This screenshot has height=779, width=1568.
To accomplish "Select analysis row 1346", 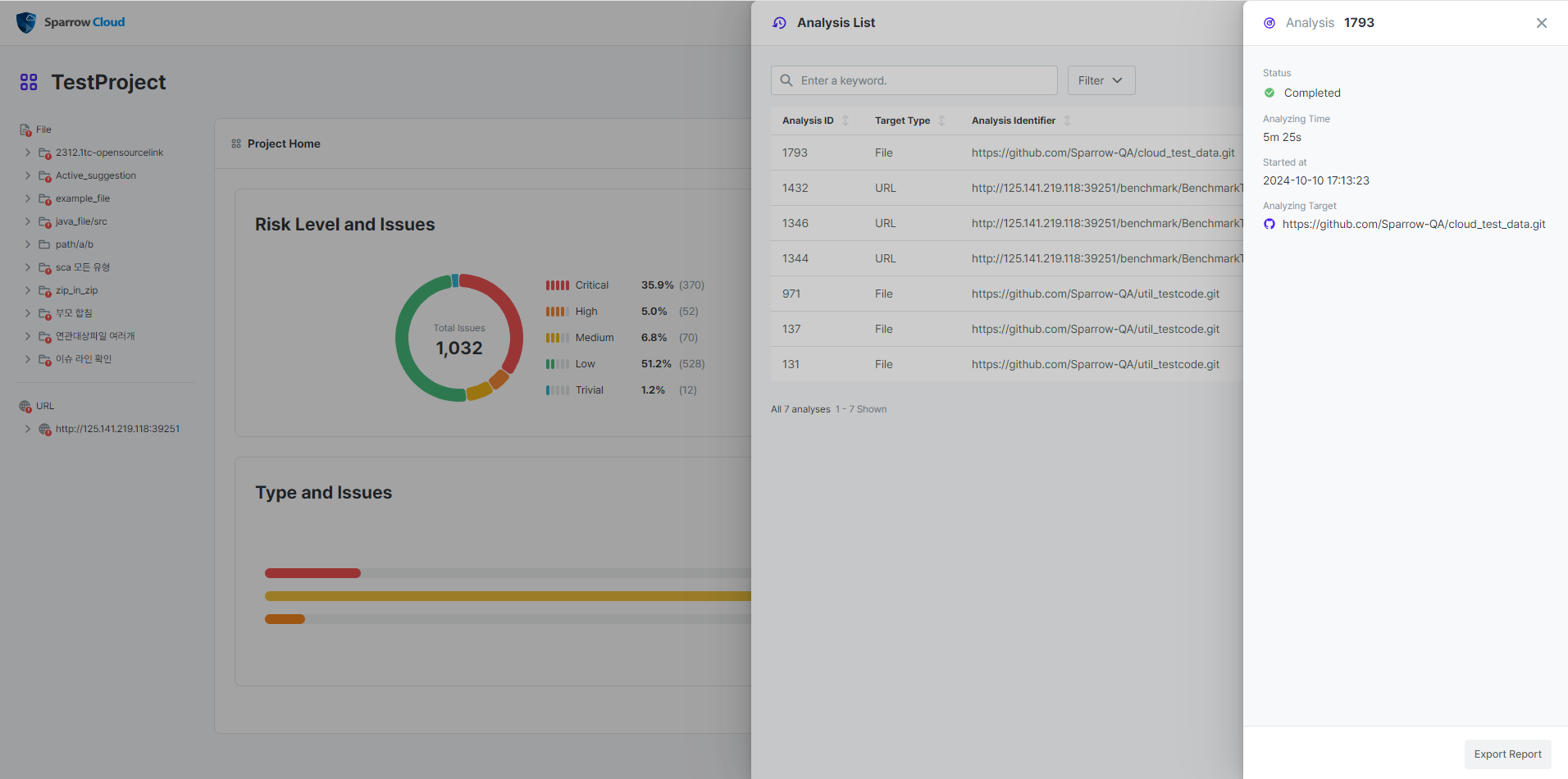I will click(x=1007, y=223).
